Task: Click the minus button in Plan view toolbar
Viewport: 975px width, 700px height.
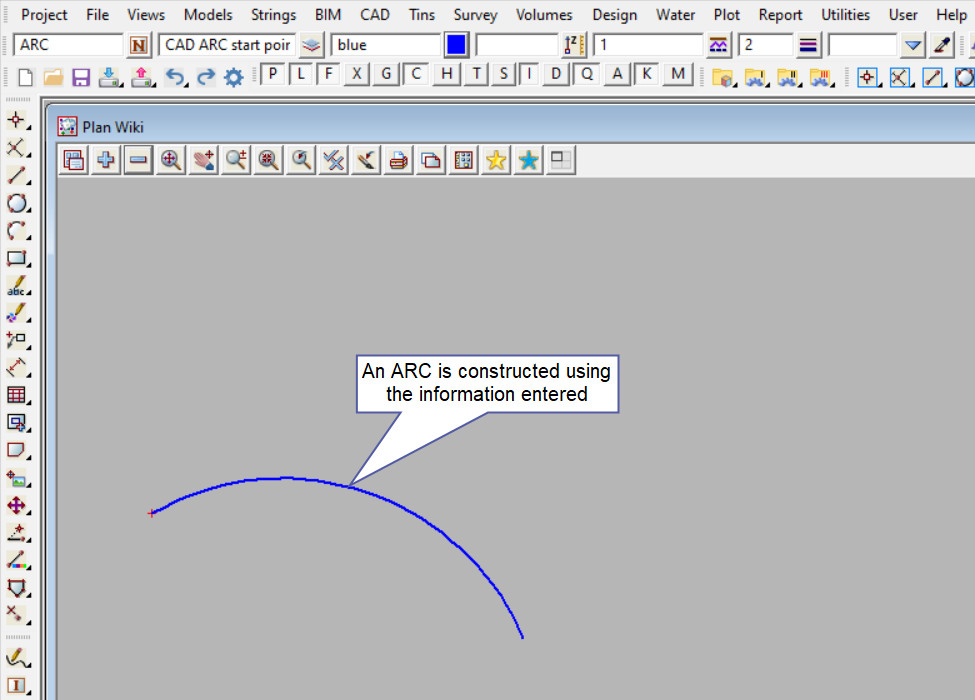Action: 138,160
